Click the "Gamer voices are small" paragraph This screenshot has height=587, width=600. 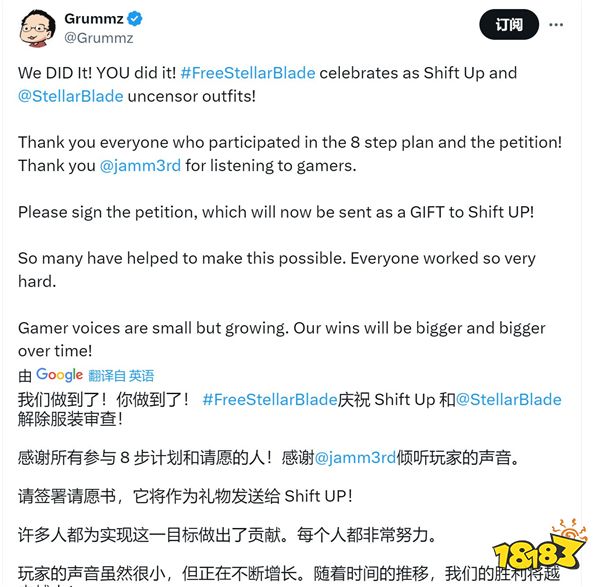(282, 339)
